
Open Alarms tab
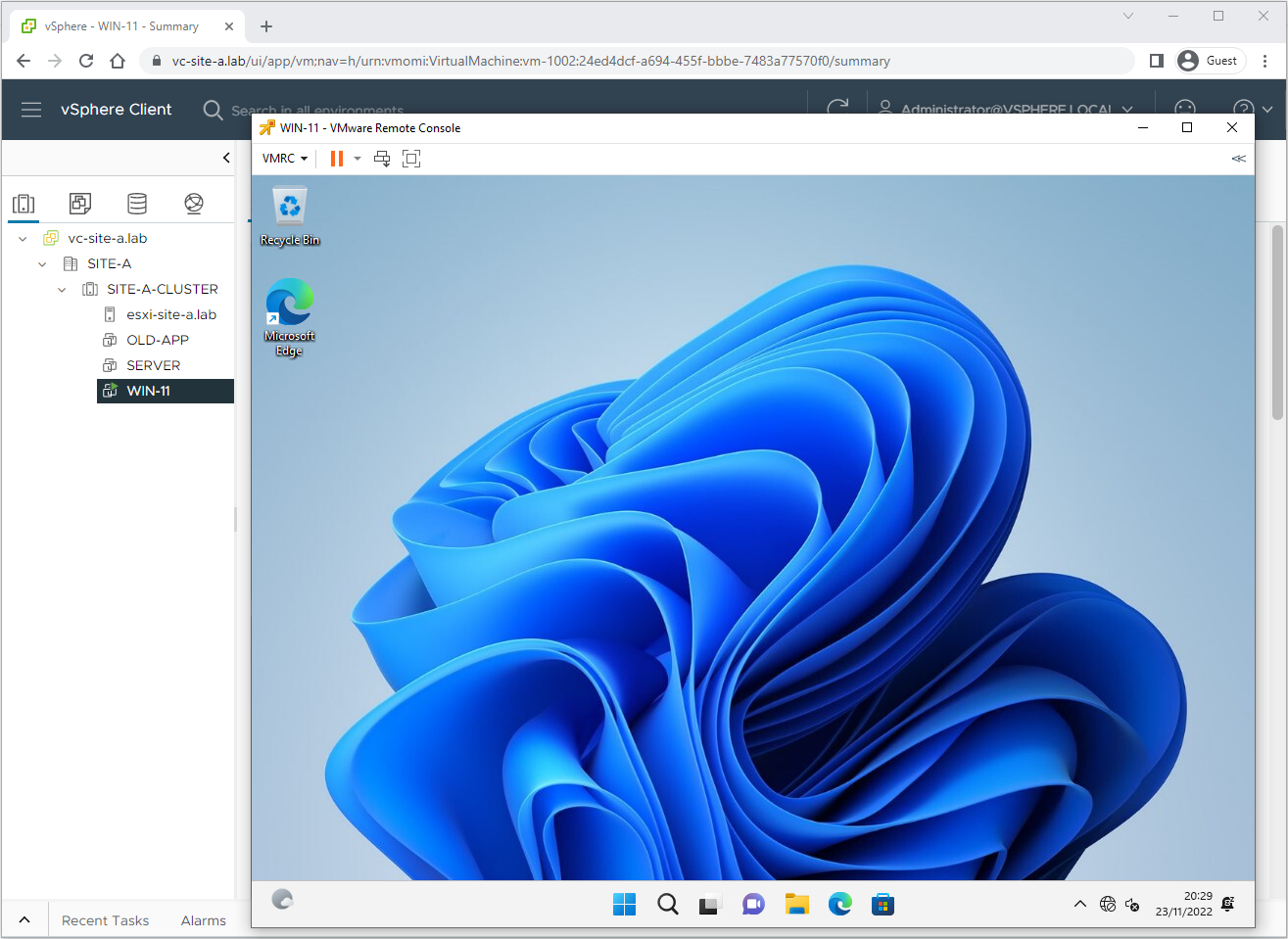(203, 920)
